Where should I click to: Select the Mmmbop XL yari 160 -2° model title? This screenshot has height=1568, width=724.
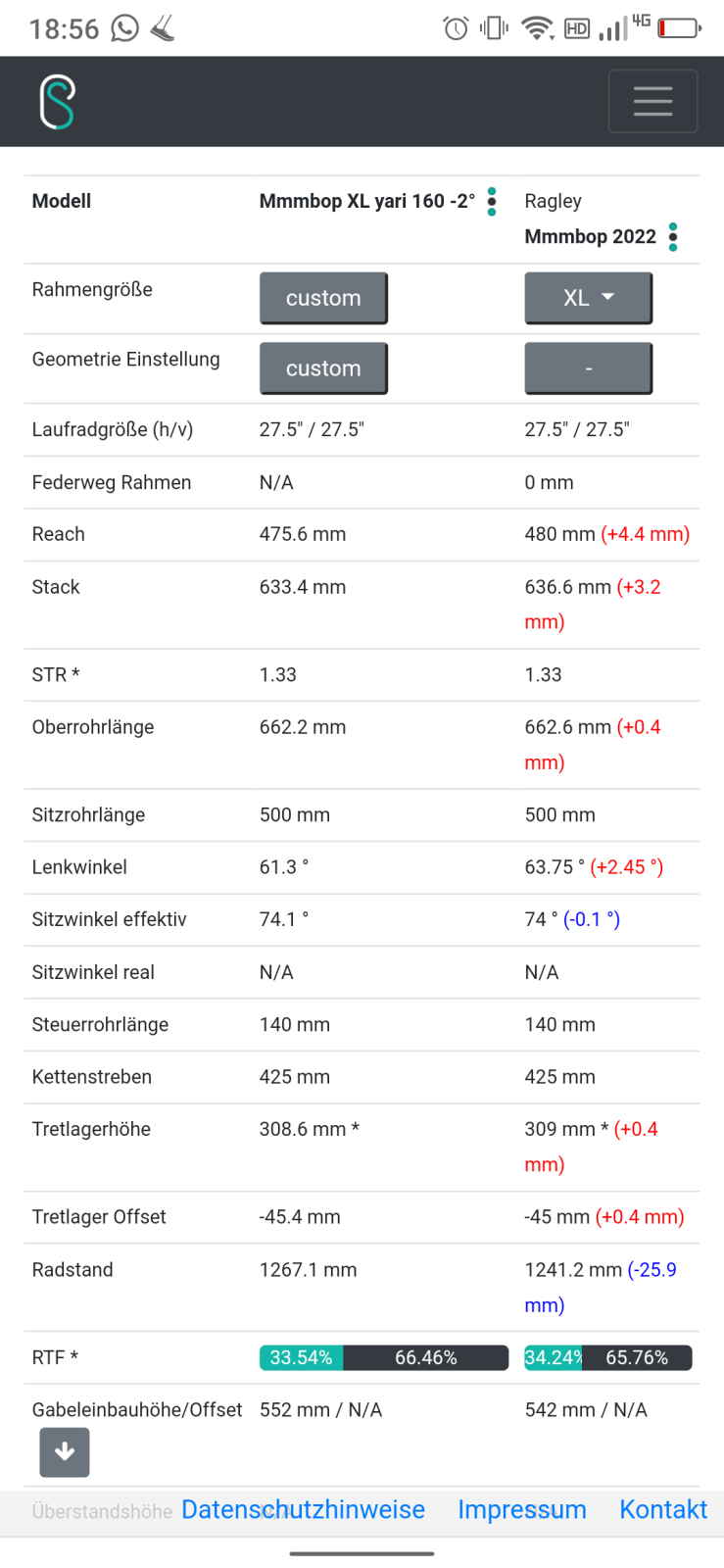click(367, 201)
